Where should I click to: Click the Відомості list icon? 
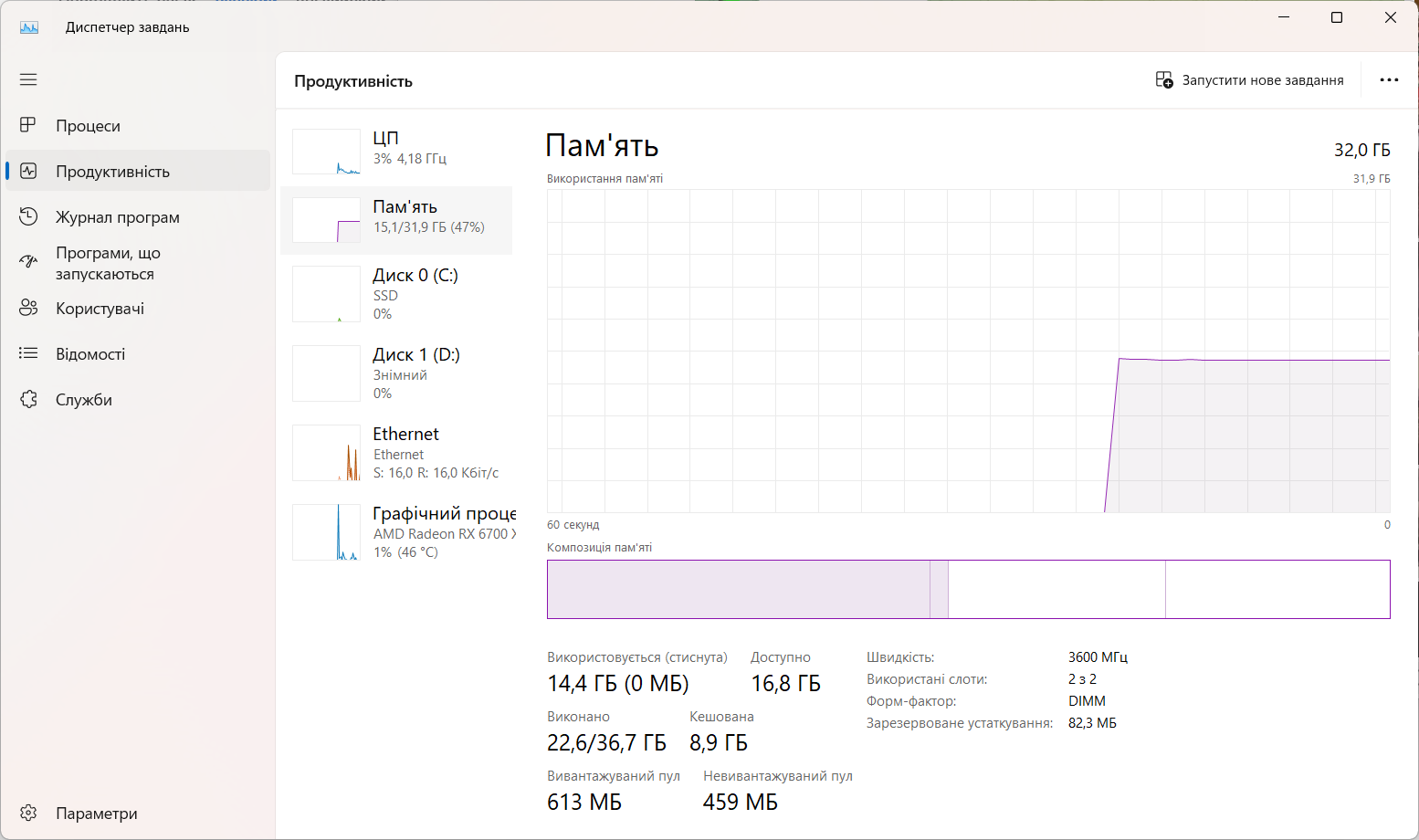point(28,353)
